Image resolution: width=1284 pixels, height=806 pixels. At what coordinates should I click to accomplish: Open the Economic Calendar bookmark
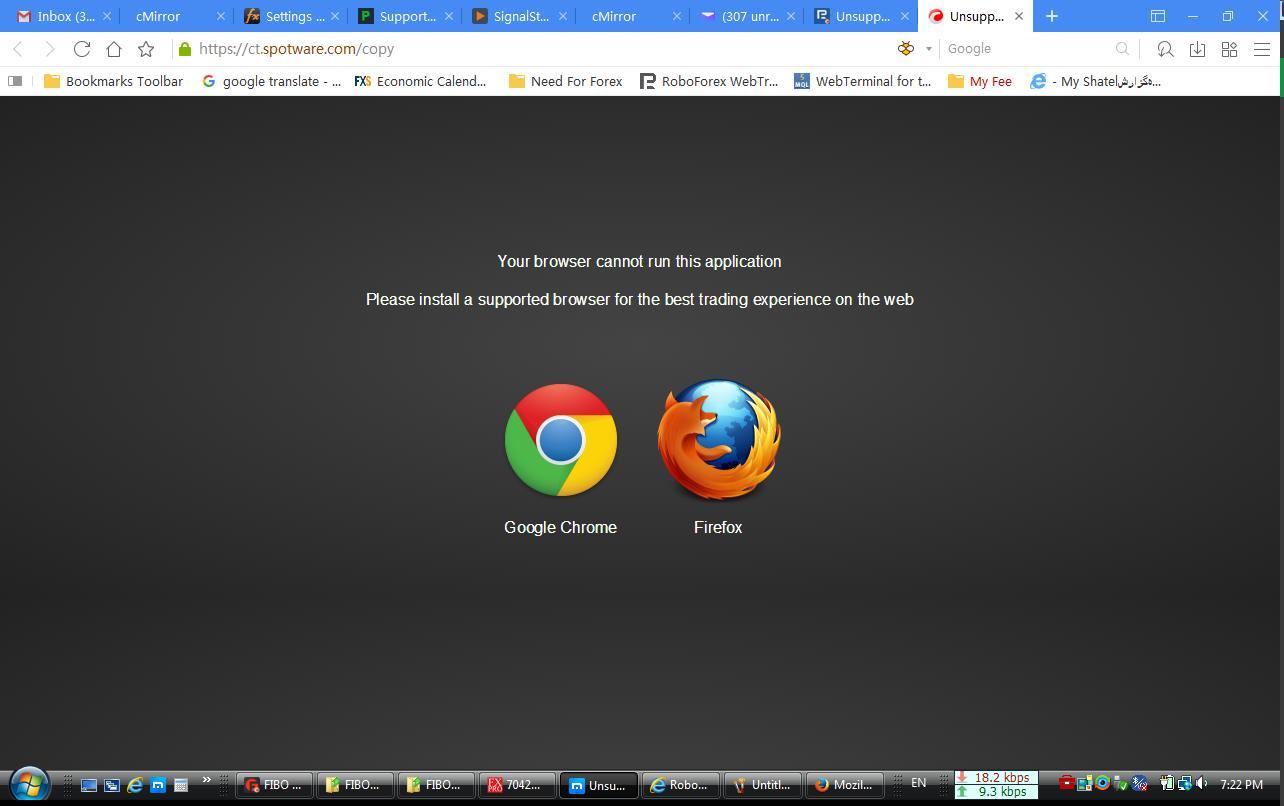[x=420, y=81]
